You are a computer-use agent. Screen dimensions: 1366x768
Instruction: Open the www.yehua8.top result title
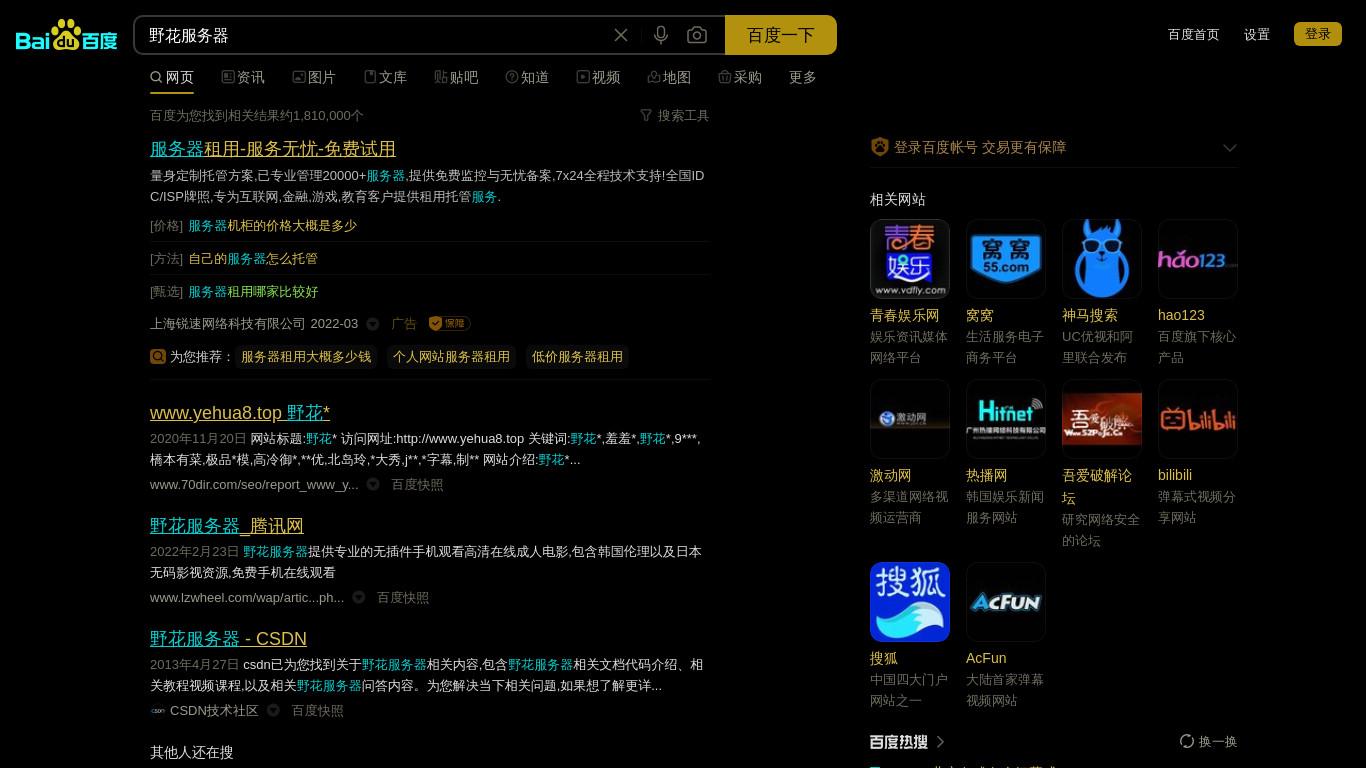point(240,412)
